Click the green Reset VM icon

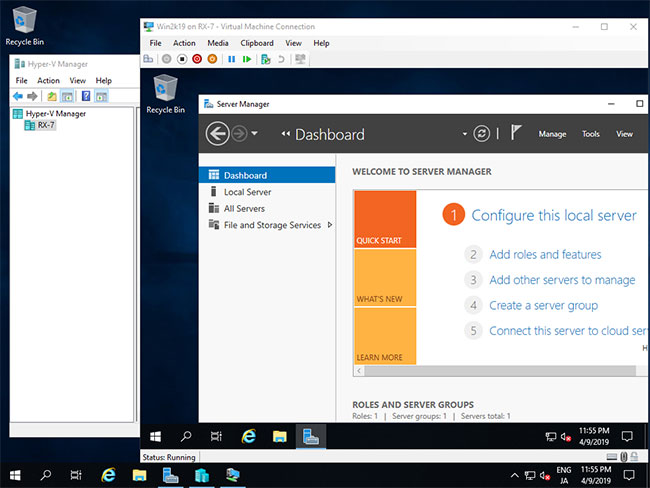tap(247, 59)
